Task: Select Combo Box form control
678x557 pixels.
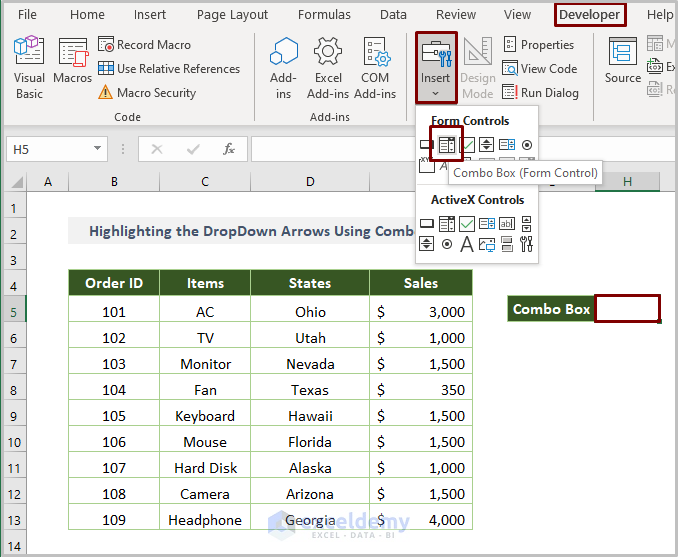Action: 447,145
